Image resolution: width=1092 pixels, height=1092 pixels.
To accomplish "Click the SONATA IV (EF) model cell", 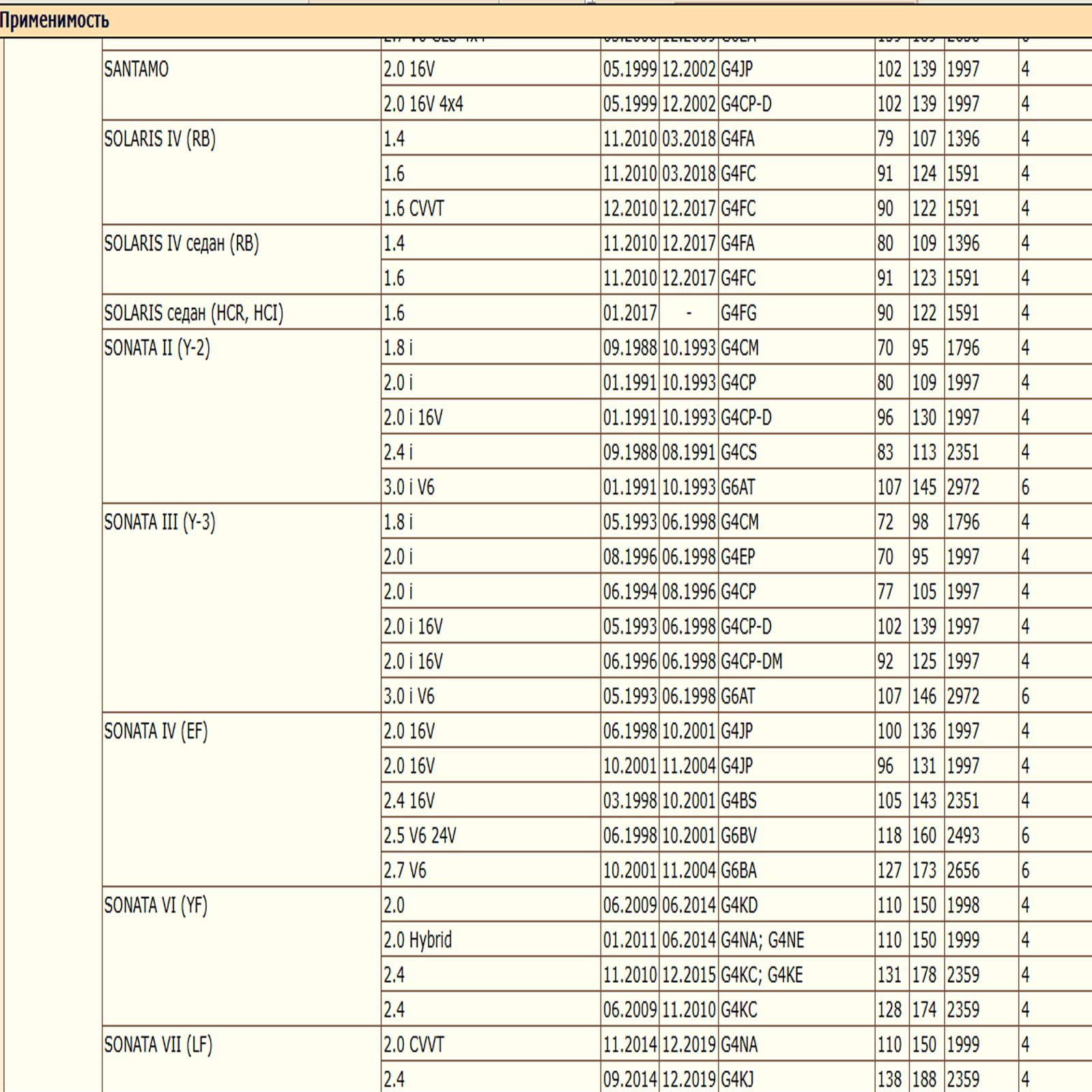I will point(156,731).
